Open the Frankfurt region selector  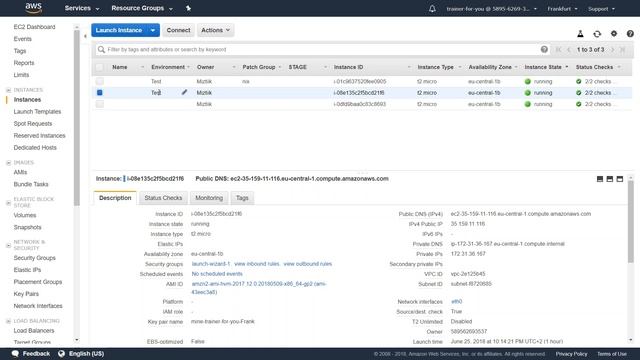pos(562,9)
